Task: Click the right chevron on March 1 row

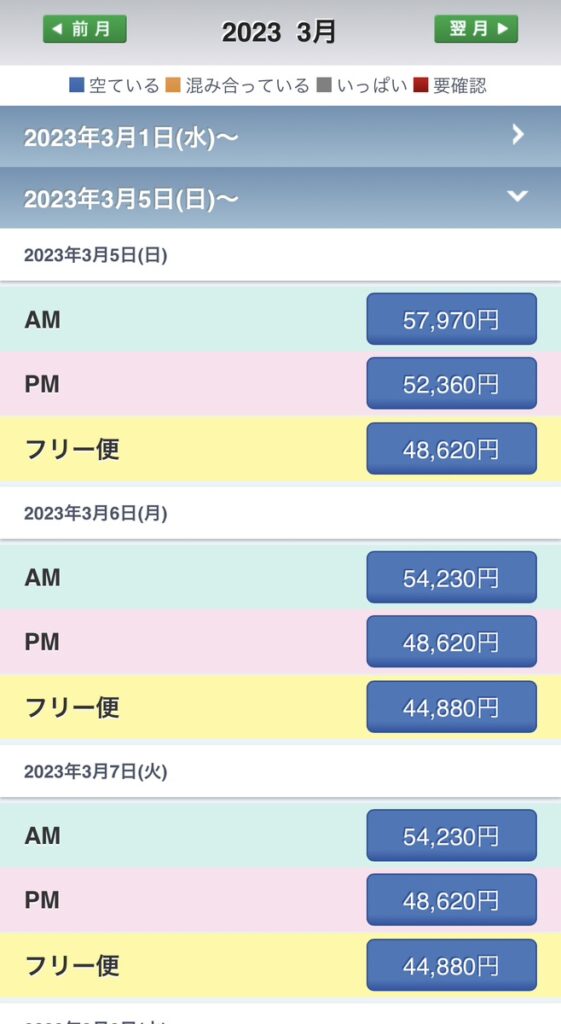Action: point(518,135)
